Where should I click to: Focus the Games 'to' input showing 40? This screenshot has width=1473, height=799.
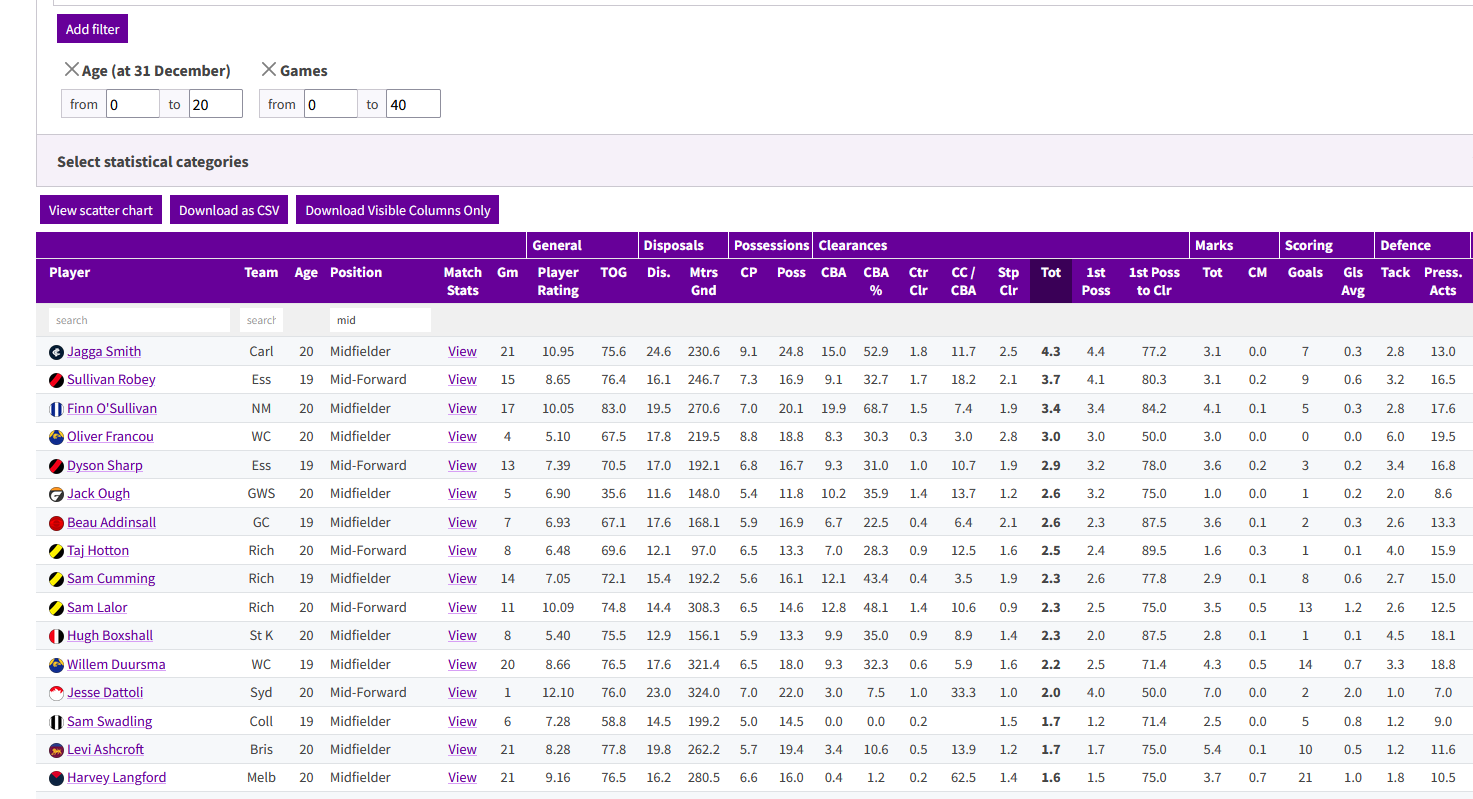tap(413, 104)
